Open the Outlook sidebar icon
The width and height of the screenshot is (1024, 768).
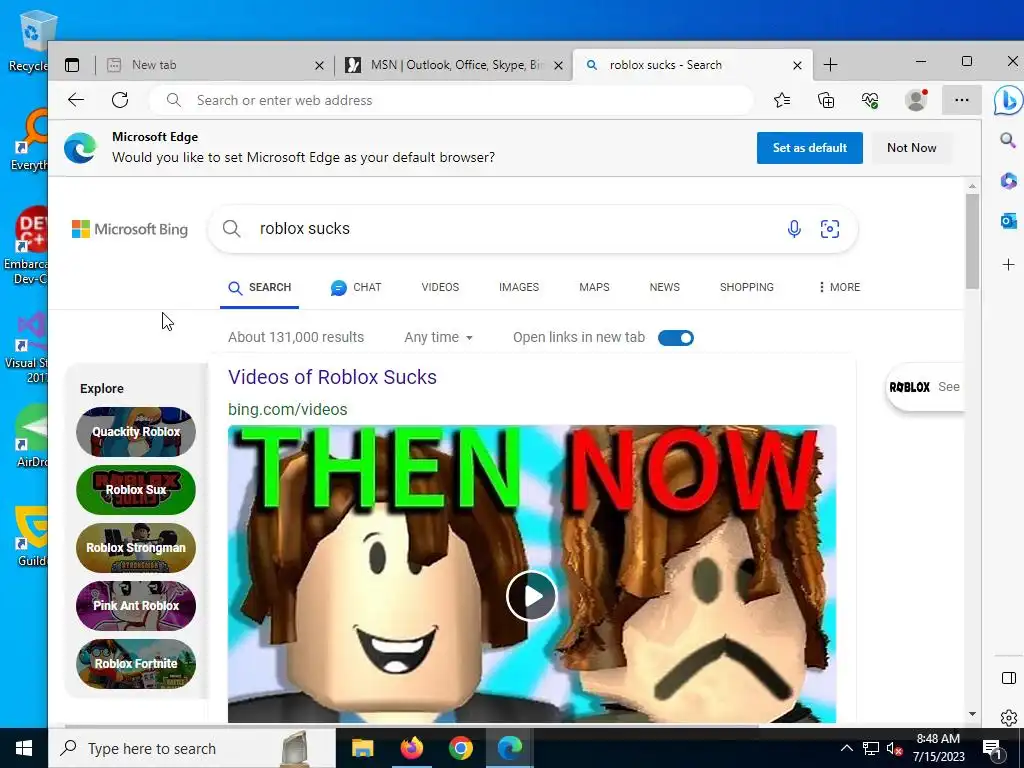click(x=1008, y=221)
